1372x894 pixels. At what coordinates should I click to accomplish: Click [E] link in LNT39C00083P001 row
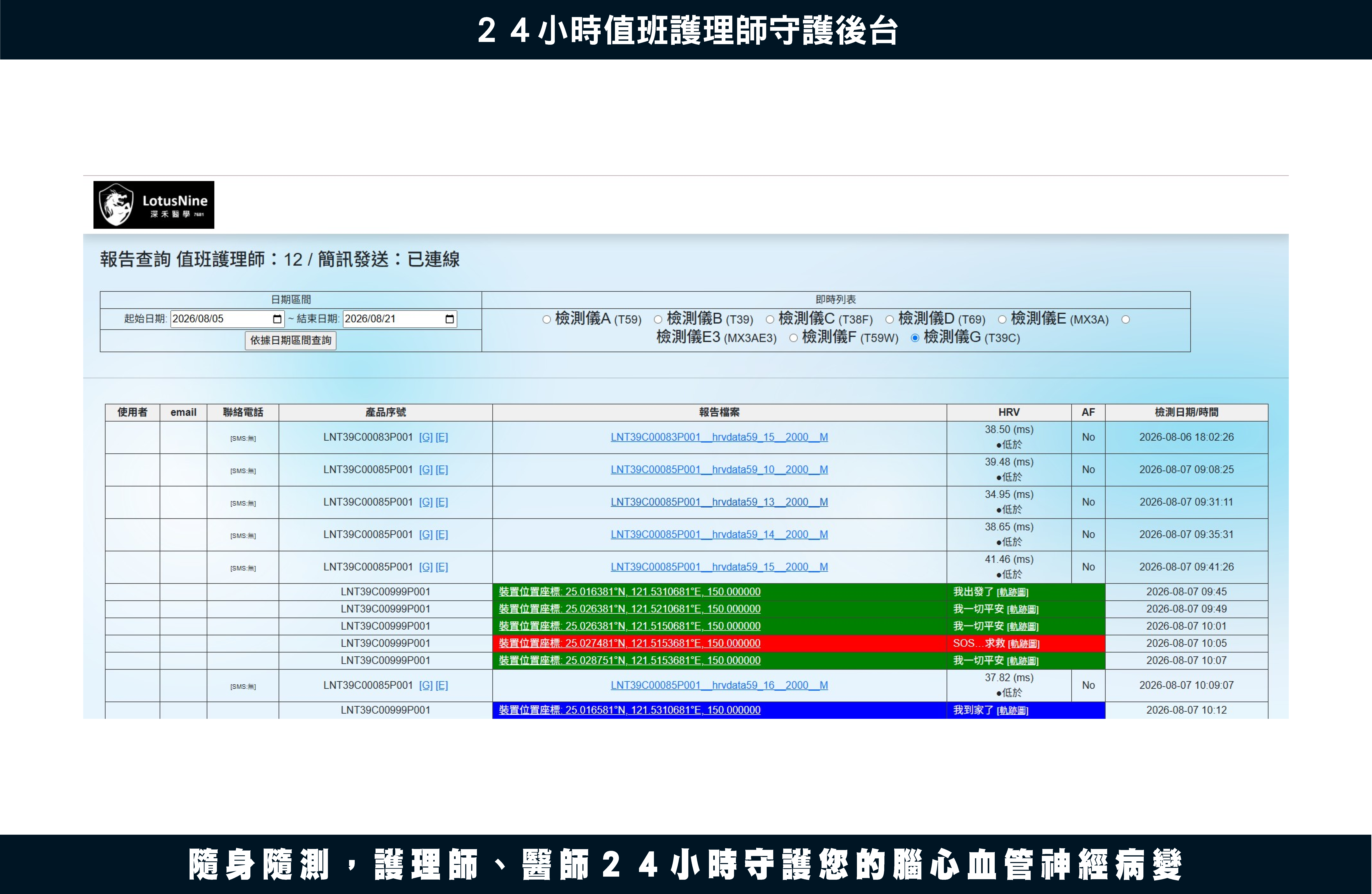442,437
